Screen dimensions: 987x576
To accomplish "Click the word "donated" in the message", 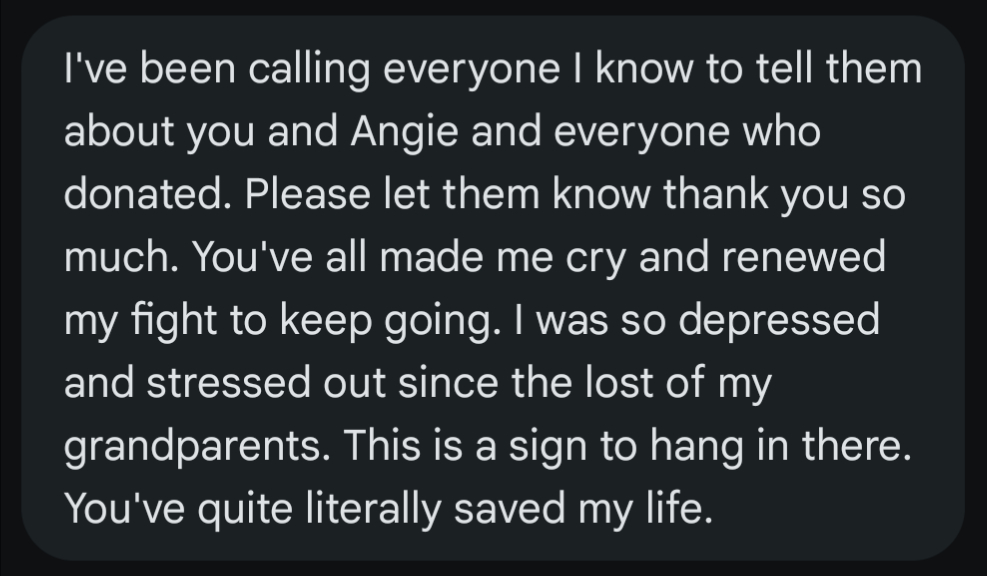I will pos(144,196).
